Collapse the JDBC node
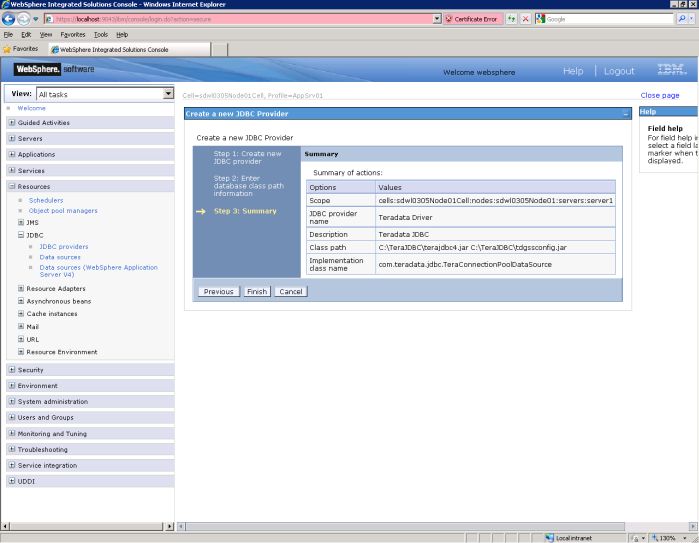699x543 pixels. [x=21, y=234]
